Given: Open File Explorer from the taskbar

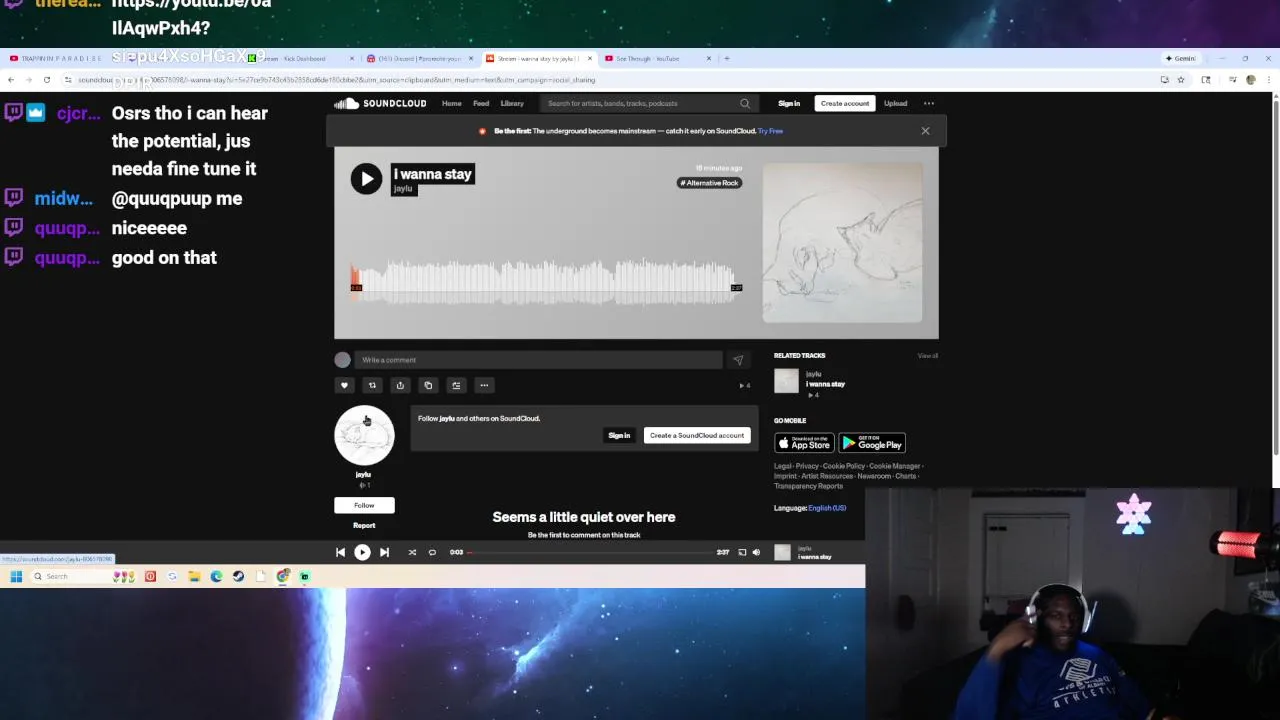Looking at the screenshot, I should pyautogui.click(x=194, y=576).
